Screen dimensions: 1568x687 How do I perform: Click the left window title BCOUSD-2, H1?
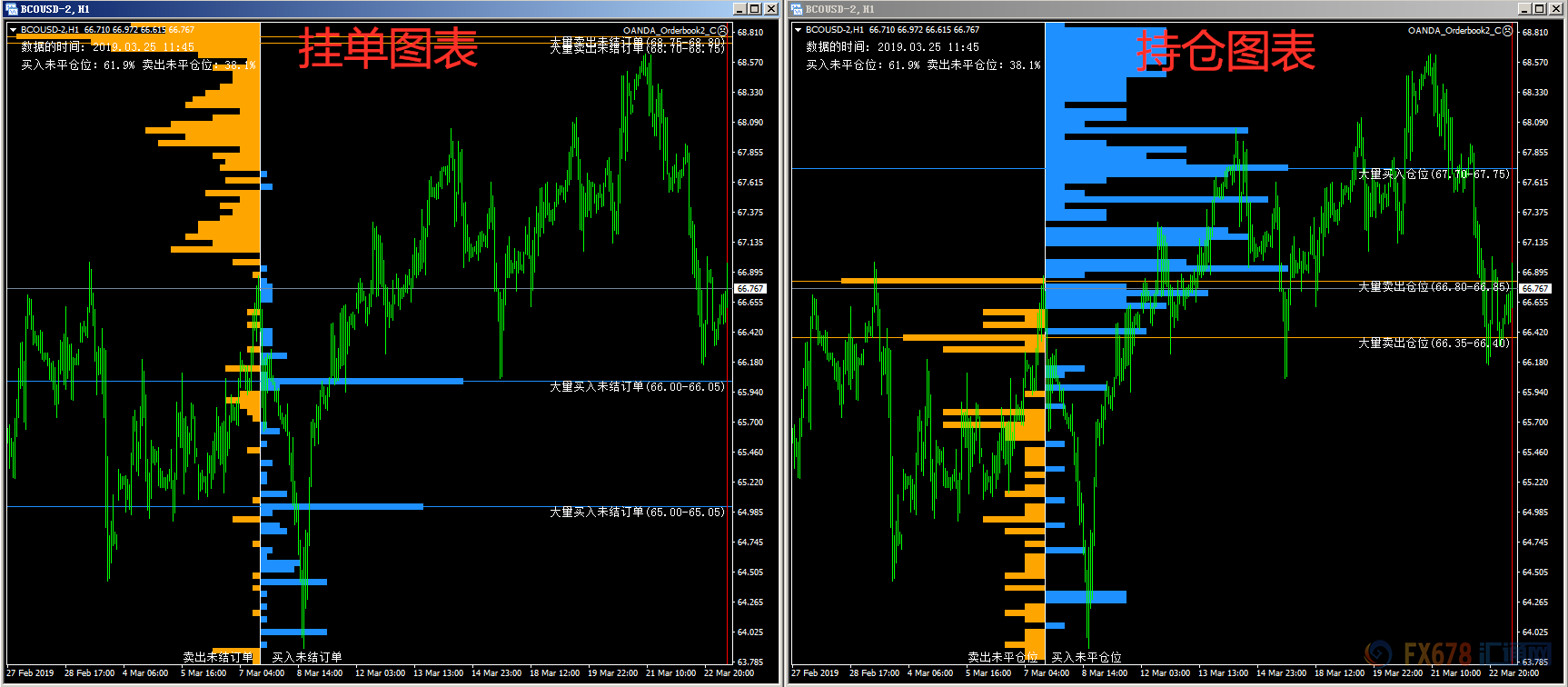click(55, 9)
